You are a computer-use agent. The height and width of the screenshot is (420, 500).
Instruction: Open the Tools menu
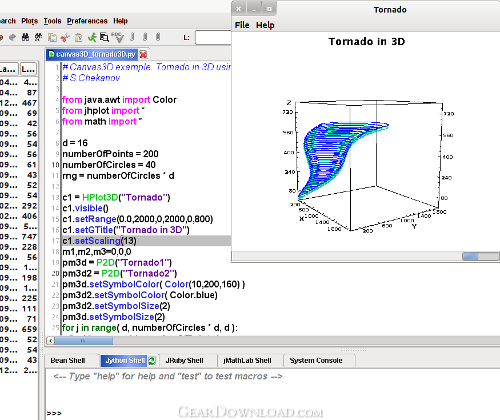(x=52, y=21)
